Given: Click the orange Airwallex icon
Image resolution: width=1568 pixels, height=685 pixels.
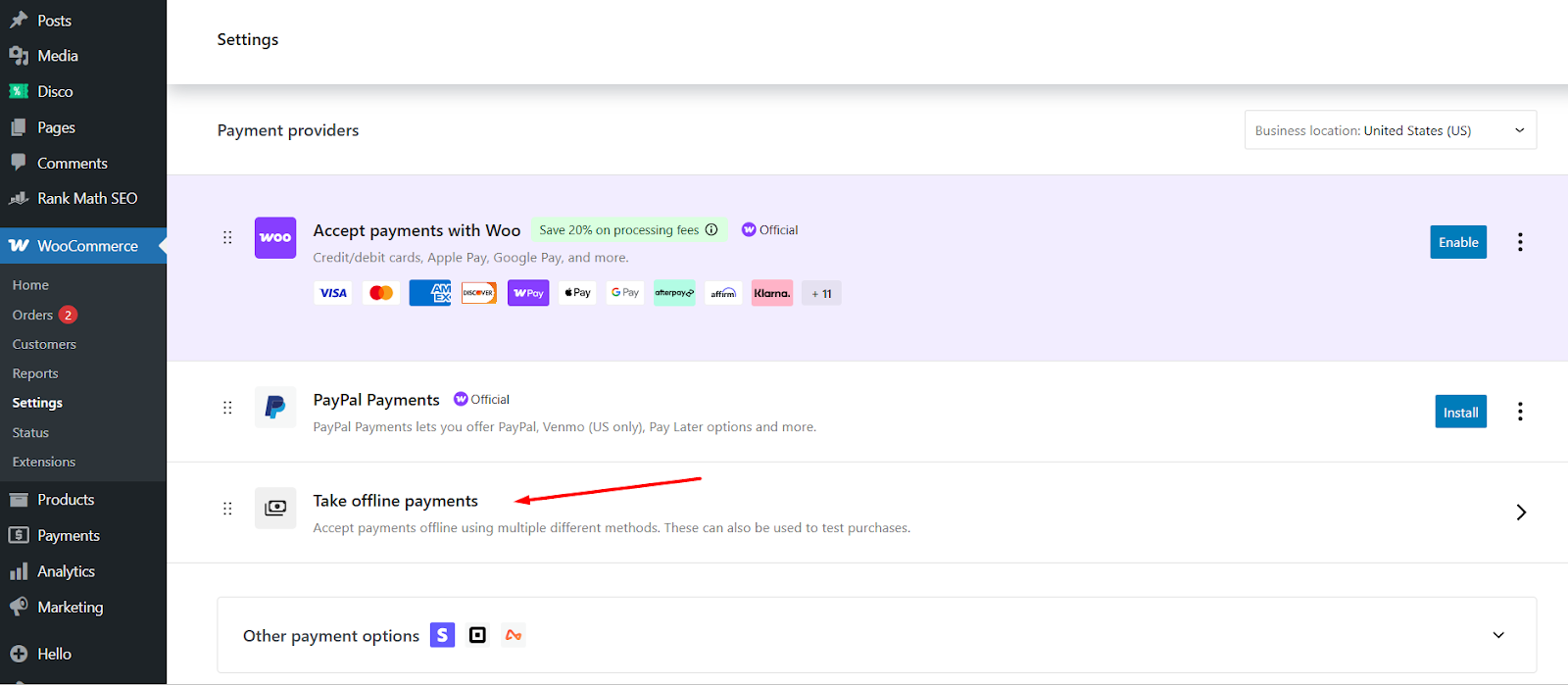Looking at the screenshot, I should (513, 635).
